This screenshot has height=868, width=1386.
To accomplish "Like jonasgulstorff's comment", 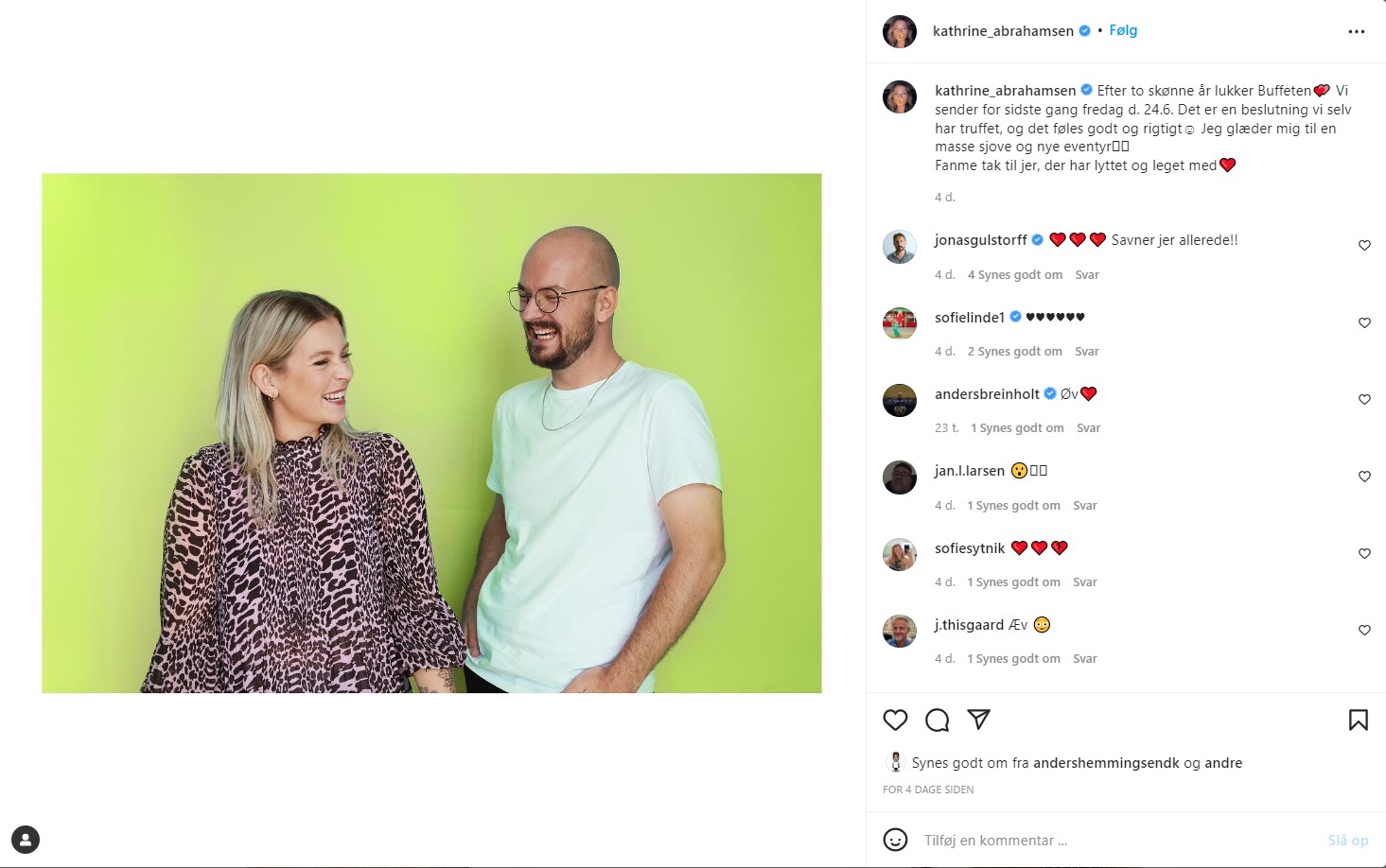I will [x=1364, y=246].
